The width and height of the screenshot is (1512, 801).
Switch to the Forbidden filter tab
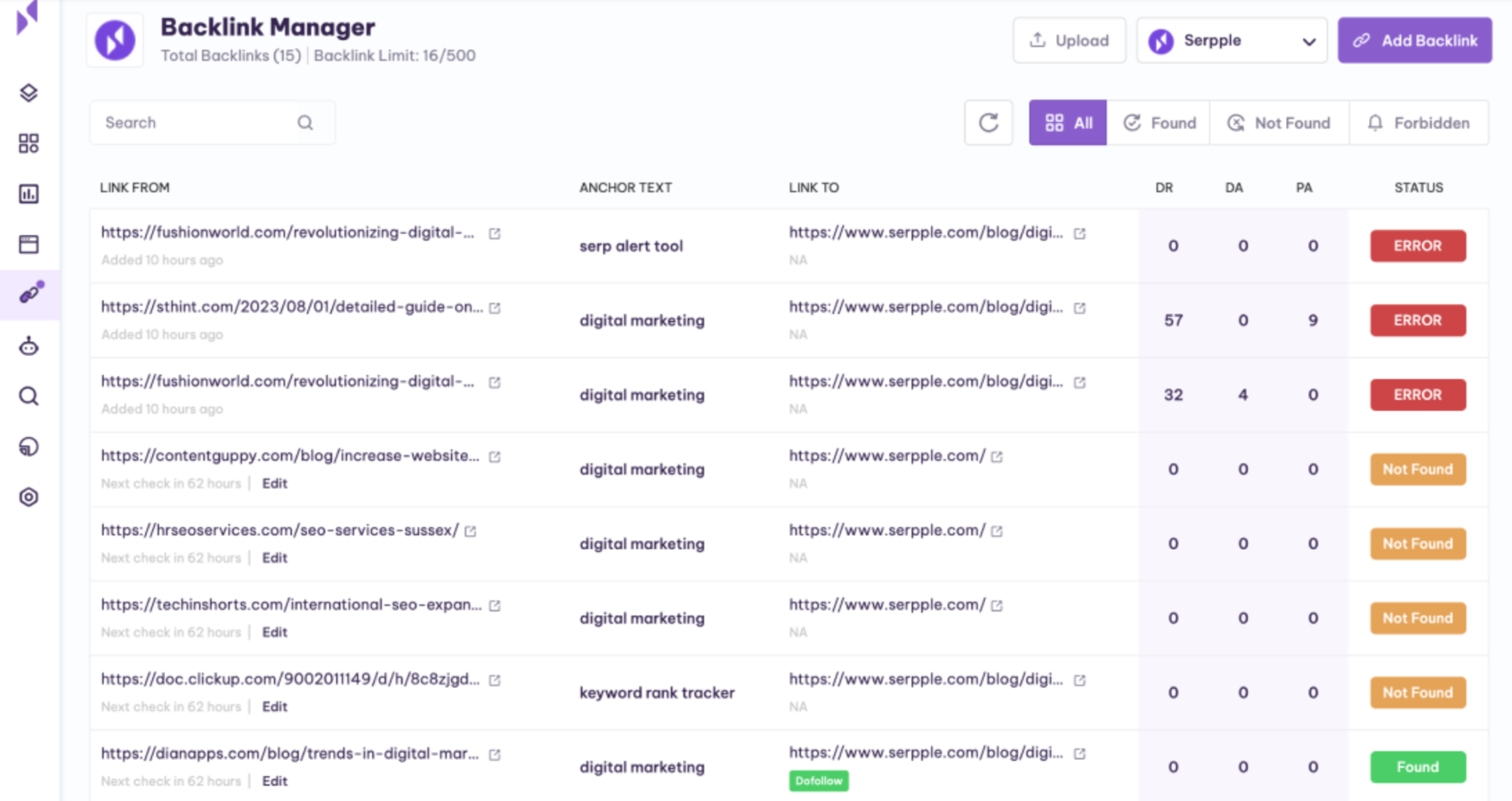pos(1419,123)
